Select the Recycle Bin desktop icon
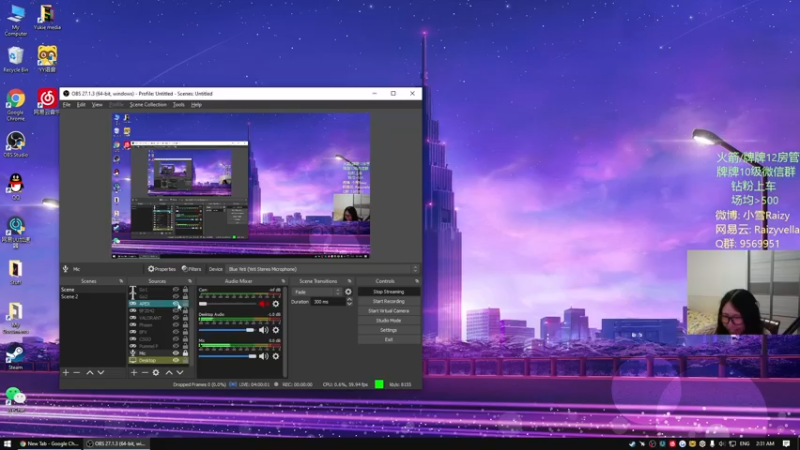 point(16,59)
